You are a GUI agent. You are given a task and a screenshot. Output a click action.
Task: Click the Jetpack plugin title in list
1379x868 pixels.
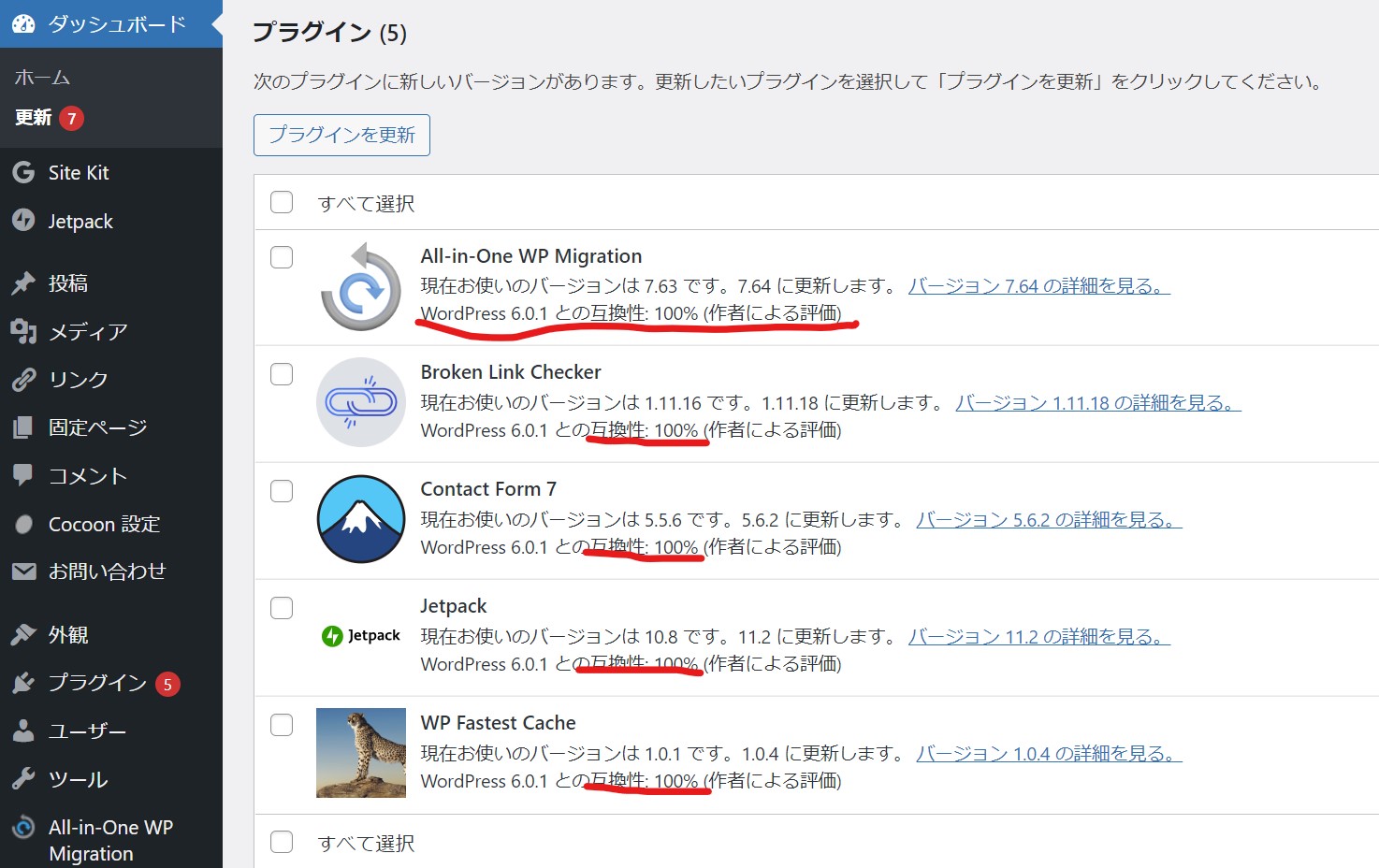[x=454, y=606]
